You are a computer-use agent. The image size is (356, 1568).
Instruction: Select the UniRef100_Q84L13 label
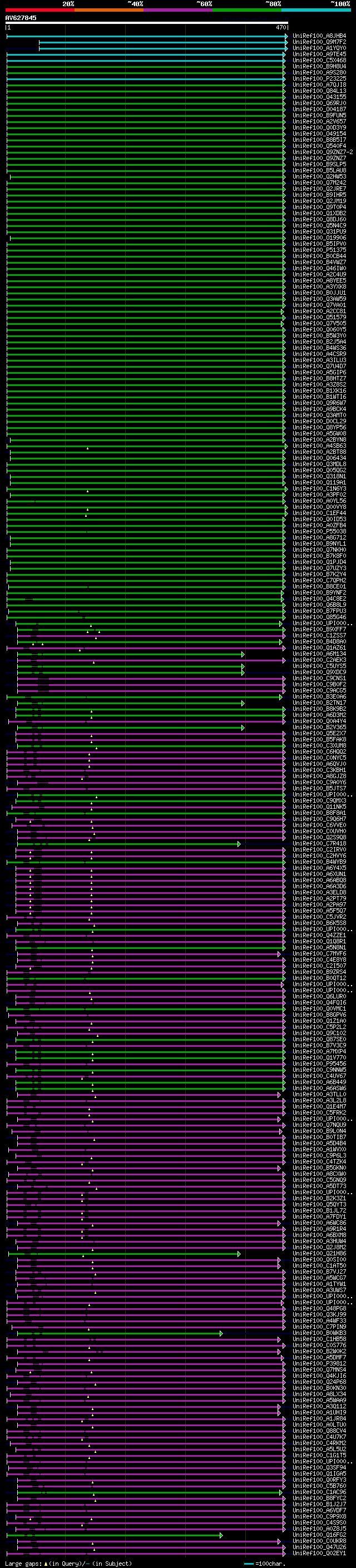tap(319, 91)
